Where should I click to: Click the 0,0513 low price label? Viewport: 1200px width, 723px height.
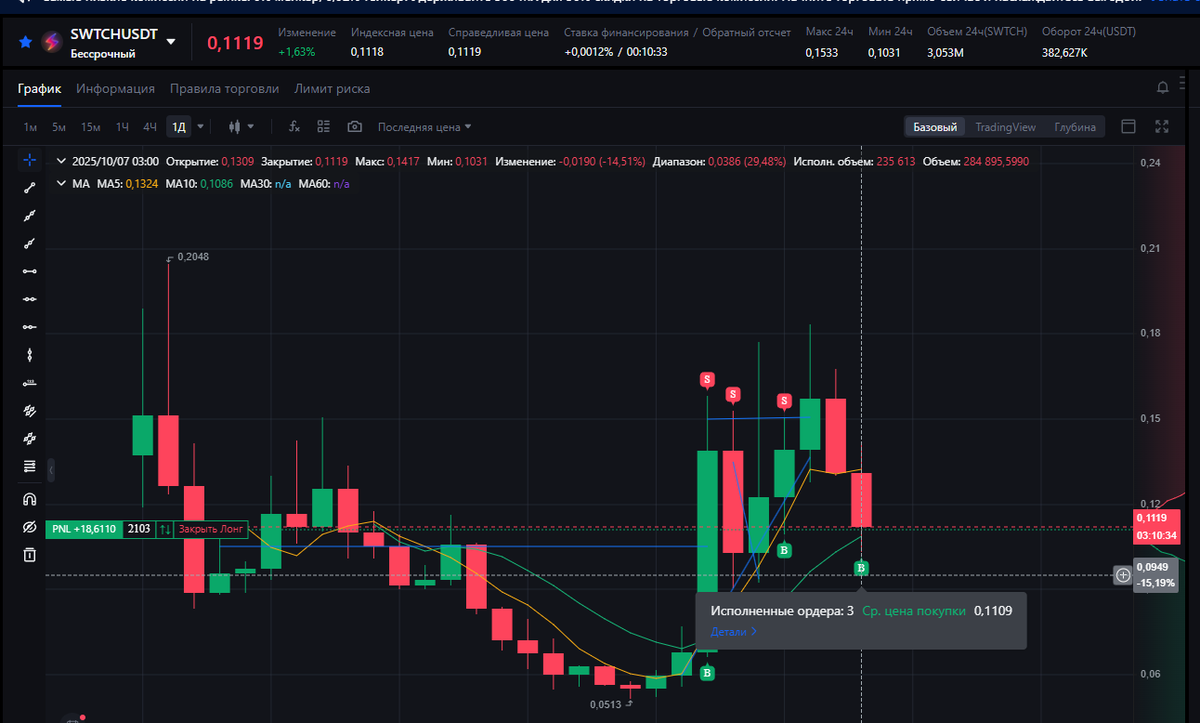click(606, 704)
